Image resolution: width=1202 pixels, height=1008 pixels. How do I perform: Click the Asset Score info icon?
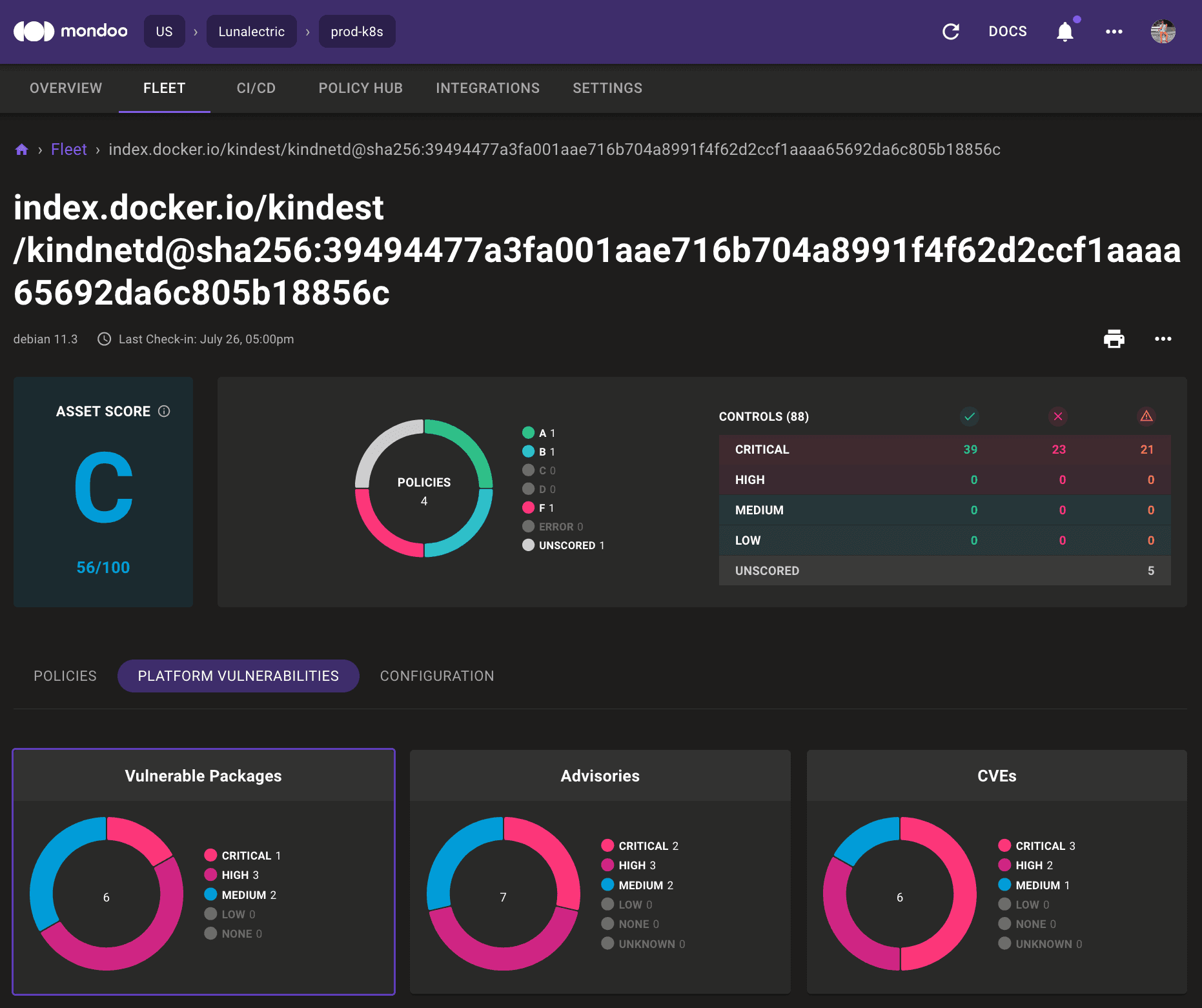pyautogui.click(x=165, y=411)
